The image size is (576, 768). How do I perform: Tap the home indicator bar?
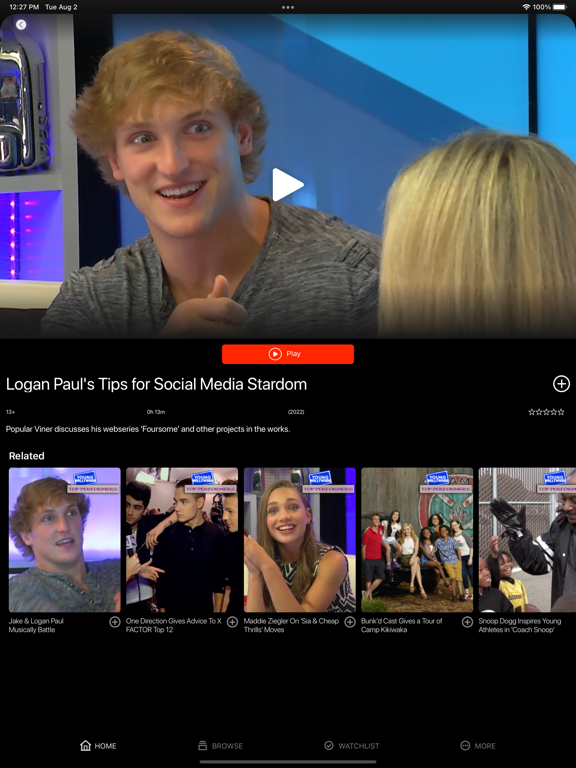[288, 762]
